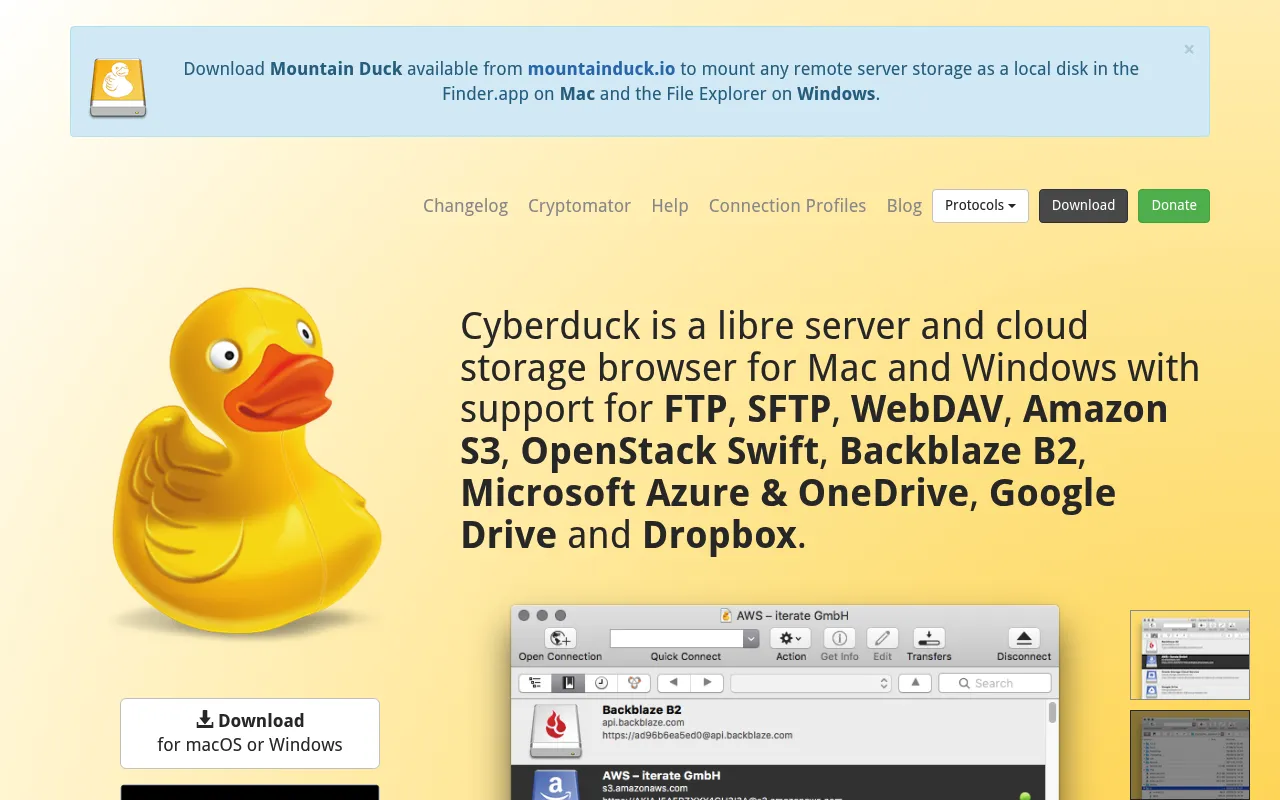The image size is (1280, 800).
Task: Click the Back arrow in browser toolbar
Action: [674, 683]
